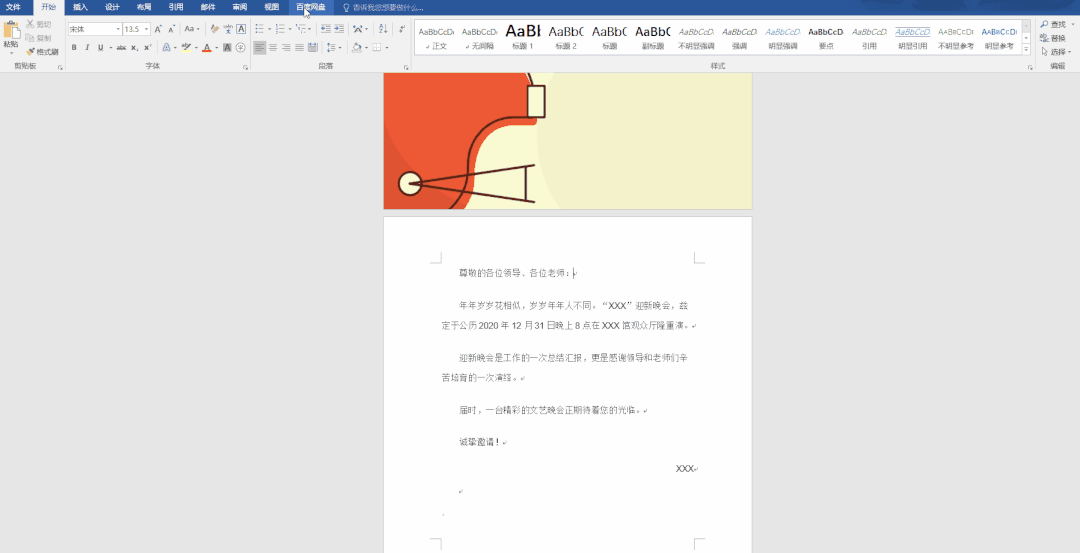This screenshot has height=553, width=1080.
Task: Click the Sort (A-Z) icon
Action: coord(383,29)
